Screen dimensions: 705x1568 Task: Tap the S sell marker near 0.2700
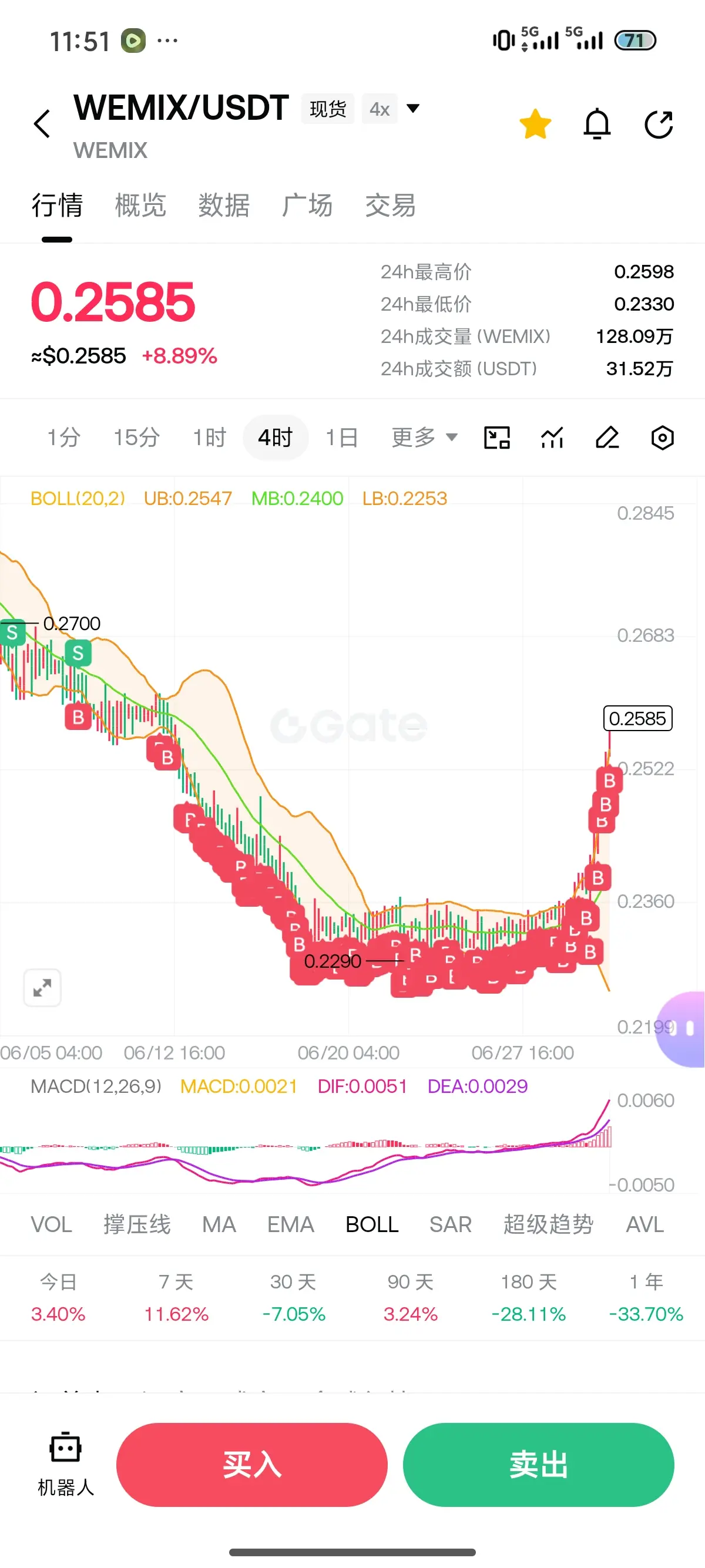(12, 632)
